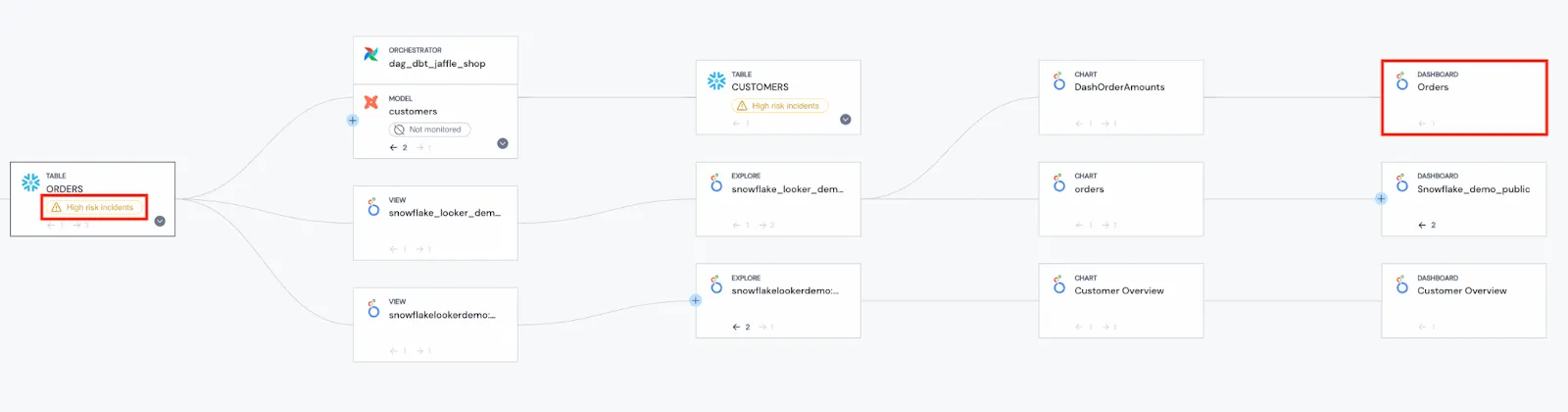Click Looker icon on Snowflake_demo_public dashboard
Image resolution: width=1568 pixels, height=412 pixels.
(1401, 182)
